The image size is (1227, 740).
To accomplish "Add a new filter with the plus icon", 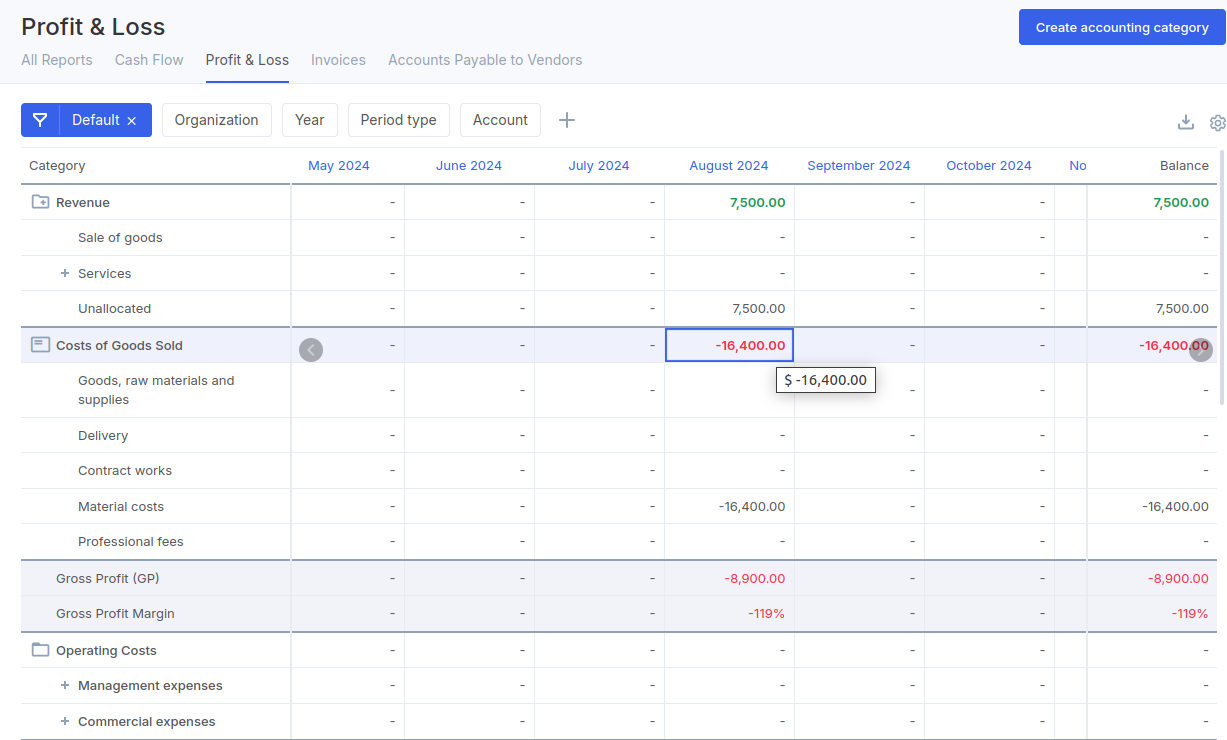I will pos(567,120).
